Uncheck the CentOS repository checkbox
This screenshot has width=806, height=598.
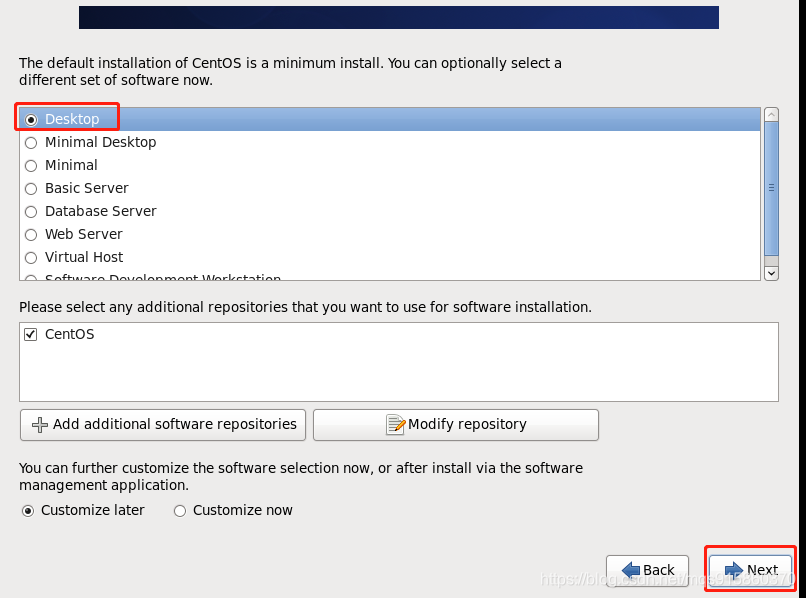(30, 335)
